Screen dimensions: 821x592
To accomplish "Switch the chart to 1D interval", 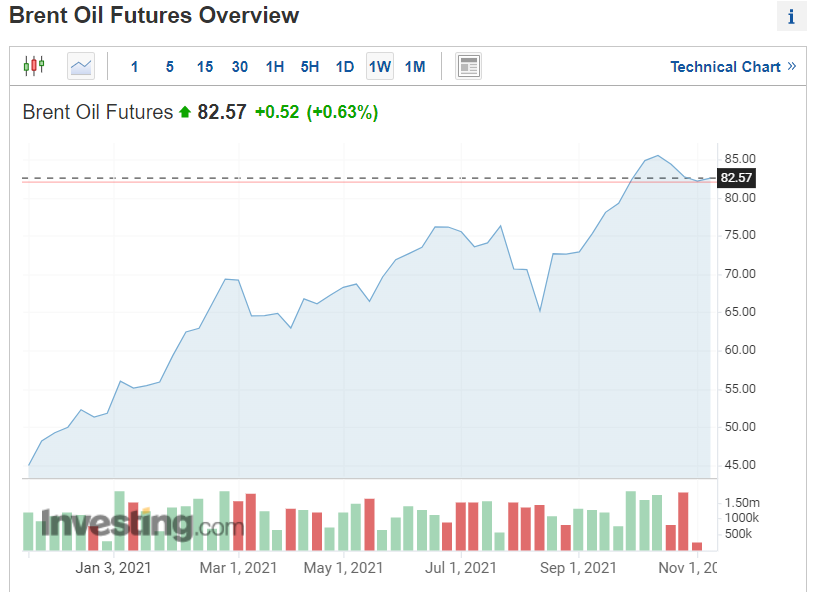I will [345, 67].
